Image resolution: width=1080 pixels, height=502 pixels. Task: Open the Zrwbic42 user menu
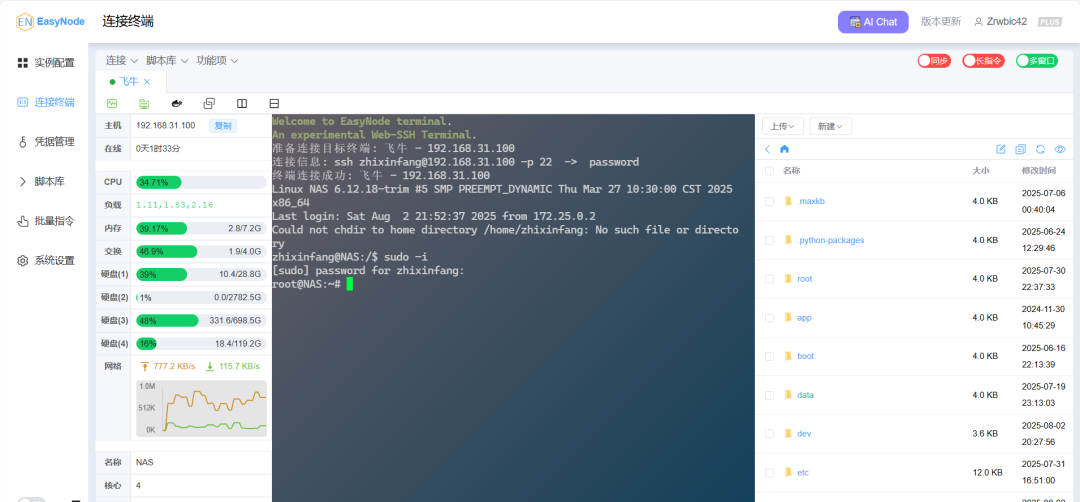[x=1000, y=21]
